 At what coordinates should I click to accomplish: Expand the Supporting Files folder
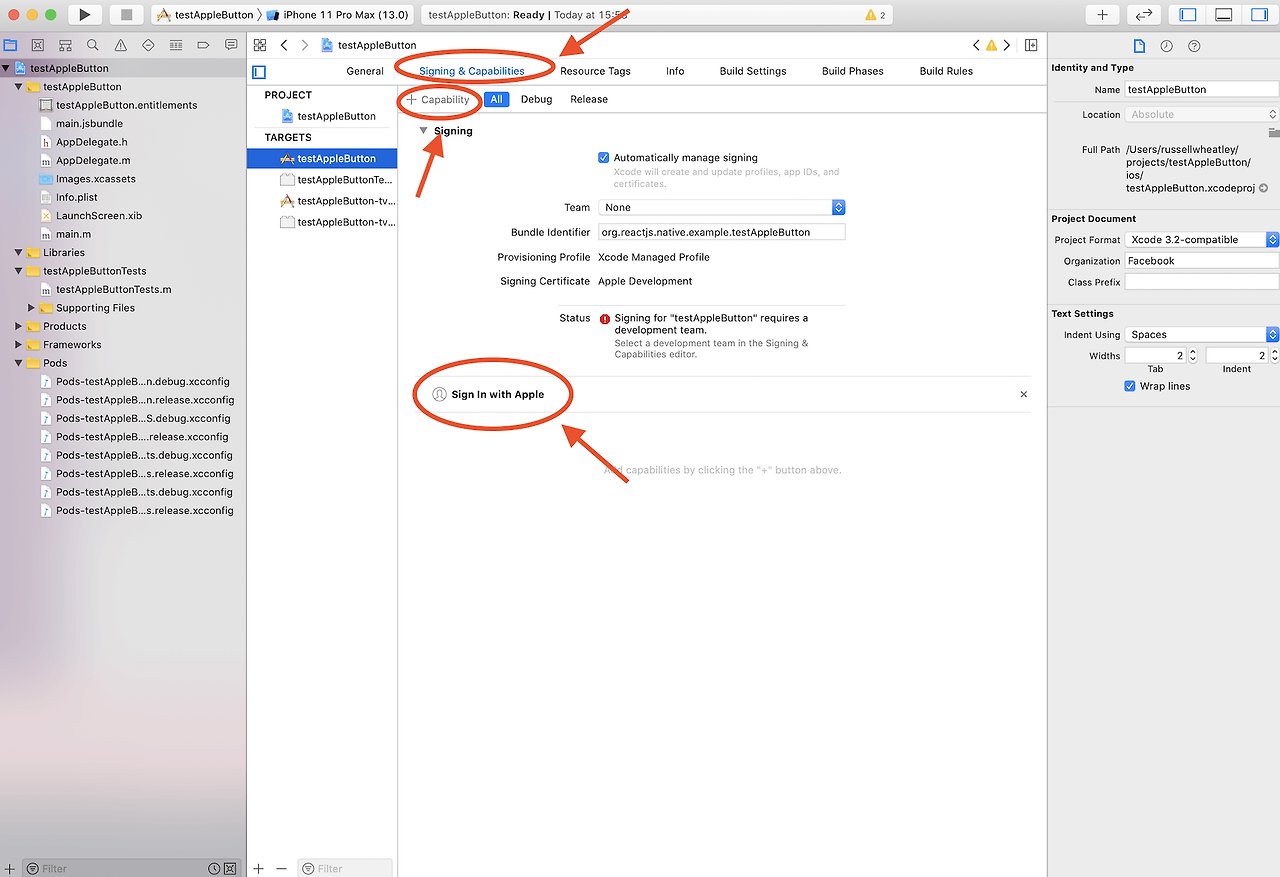[31, 308]
